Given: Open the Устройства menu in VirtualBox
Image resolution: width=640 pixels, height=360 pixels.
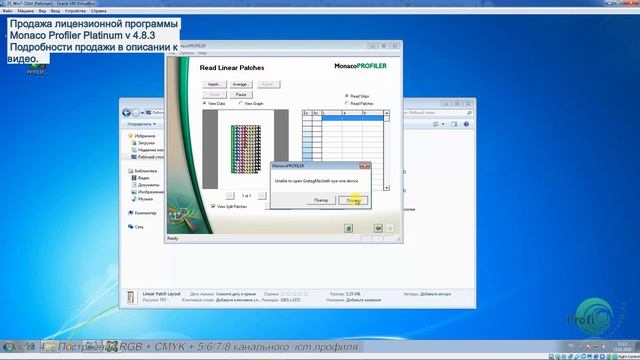Looking at the screenshot, I should pyautogui.click(x=75, y=11).
